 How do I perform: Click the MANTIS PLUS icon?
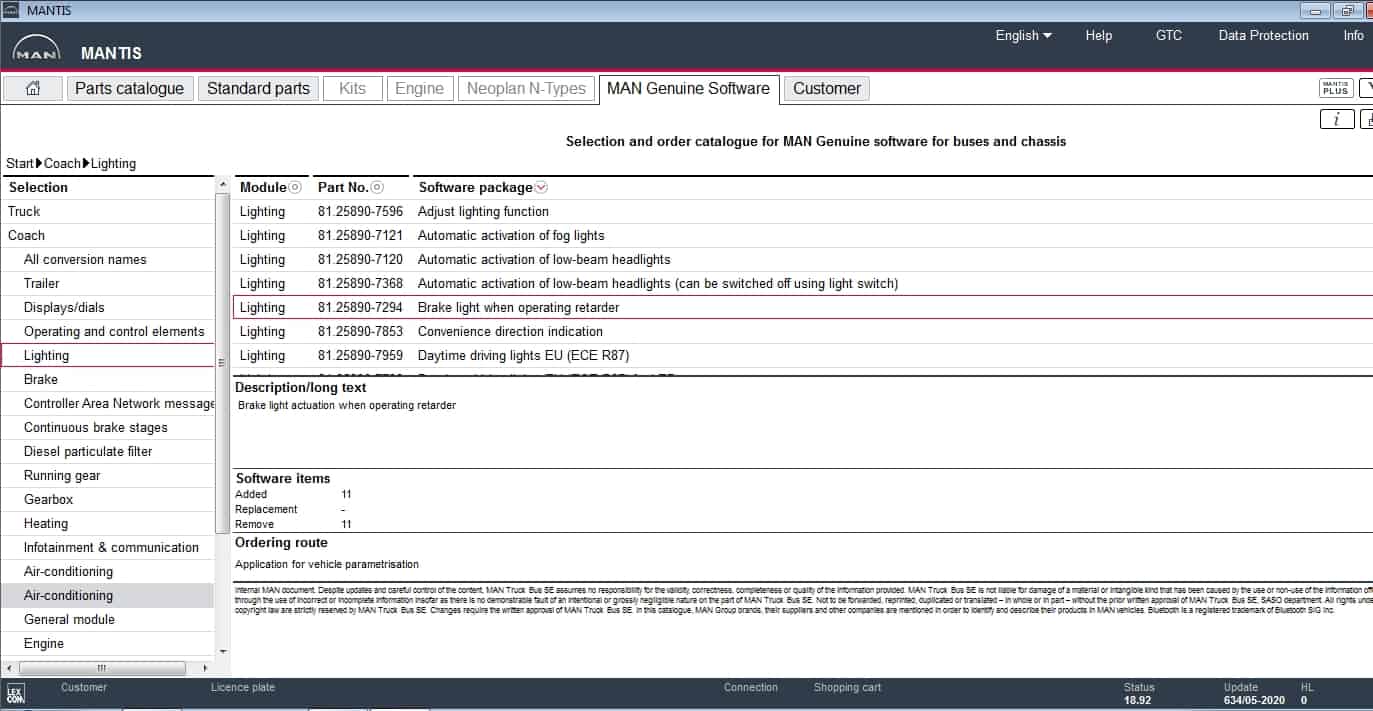(1336, 88)
